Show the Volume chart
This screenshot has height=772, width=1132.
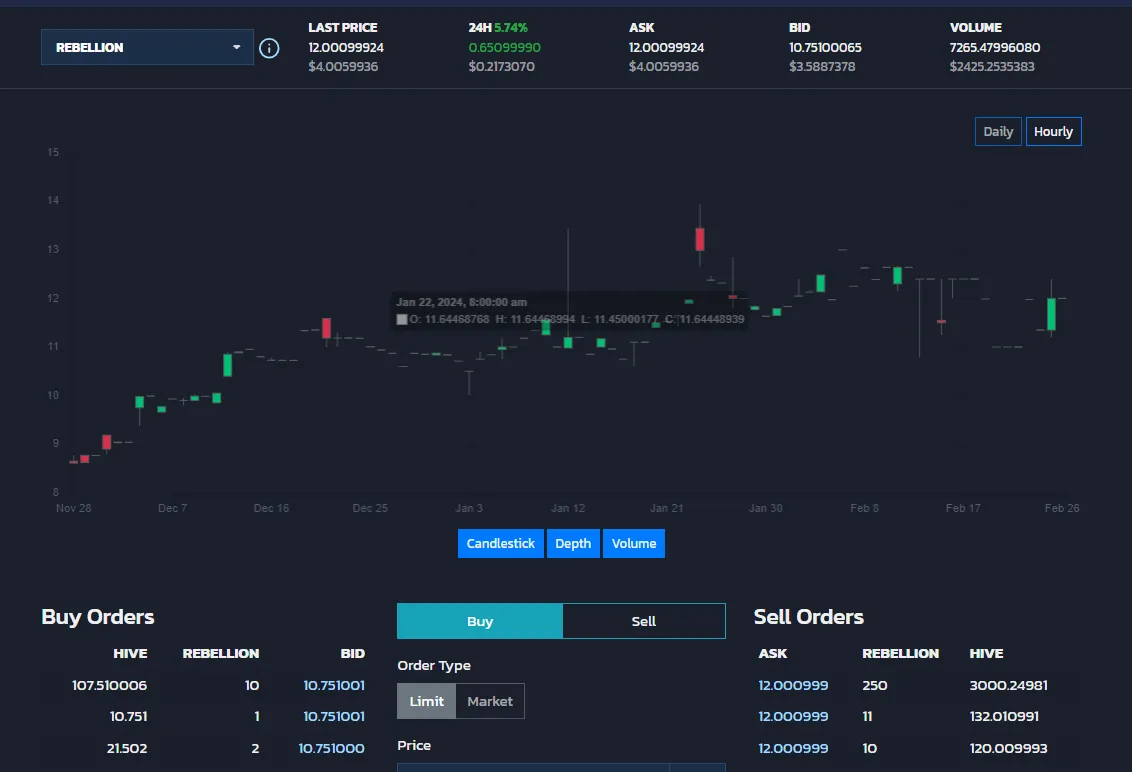tap(634, 543)
